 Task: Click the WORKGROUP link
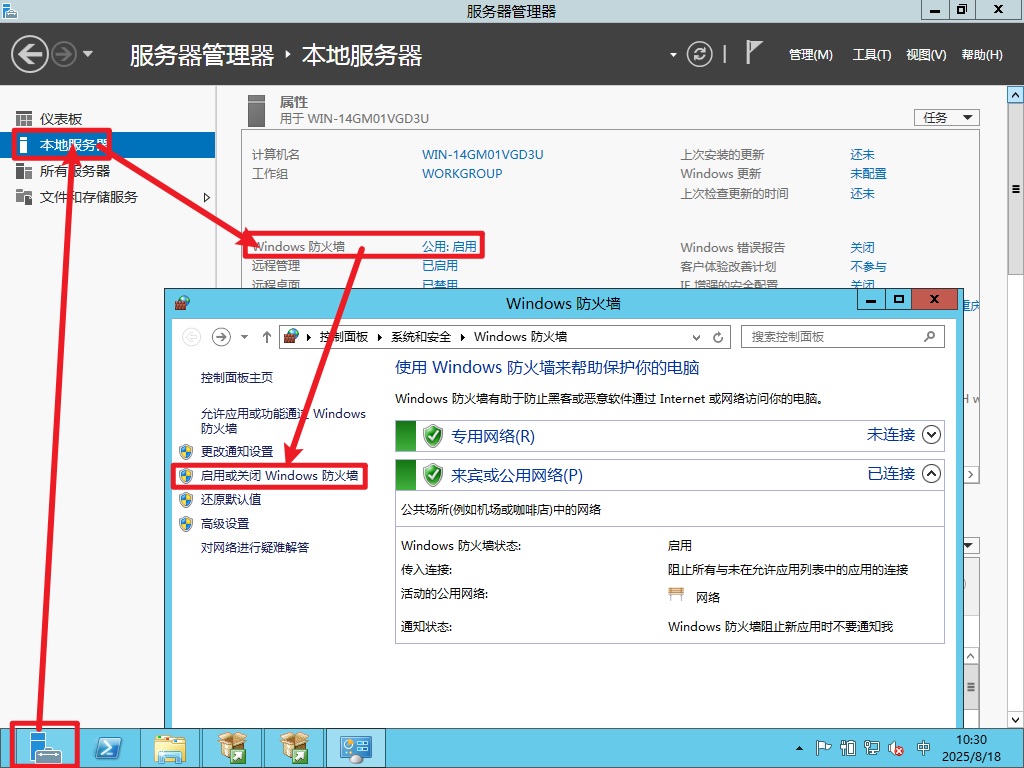point(462,174)
